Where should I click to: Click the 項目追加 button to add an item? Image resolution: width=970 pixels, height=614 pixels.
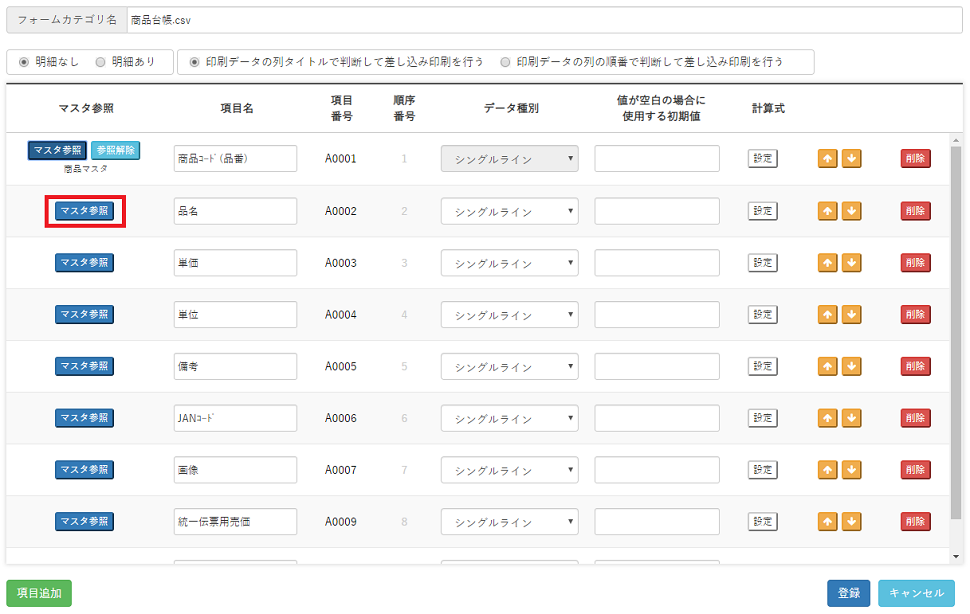[x=40, y=592]
